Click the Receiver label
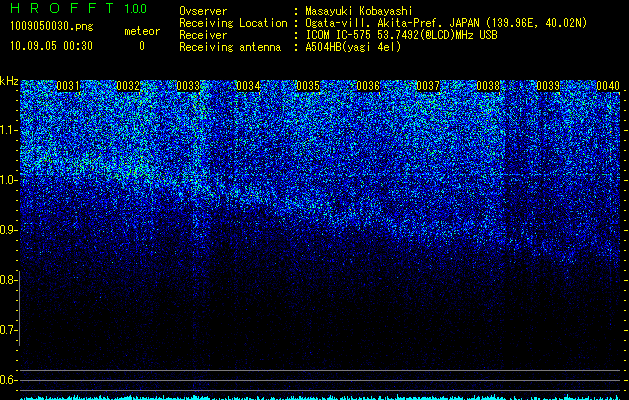The height and width of the screenshot is (400, 629). pos(203,35)
